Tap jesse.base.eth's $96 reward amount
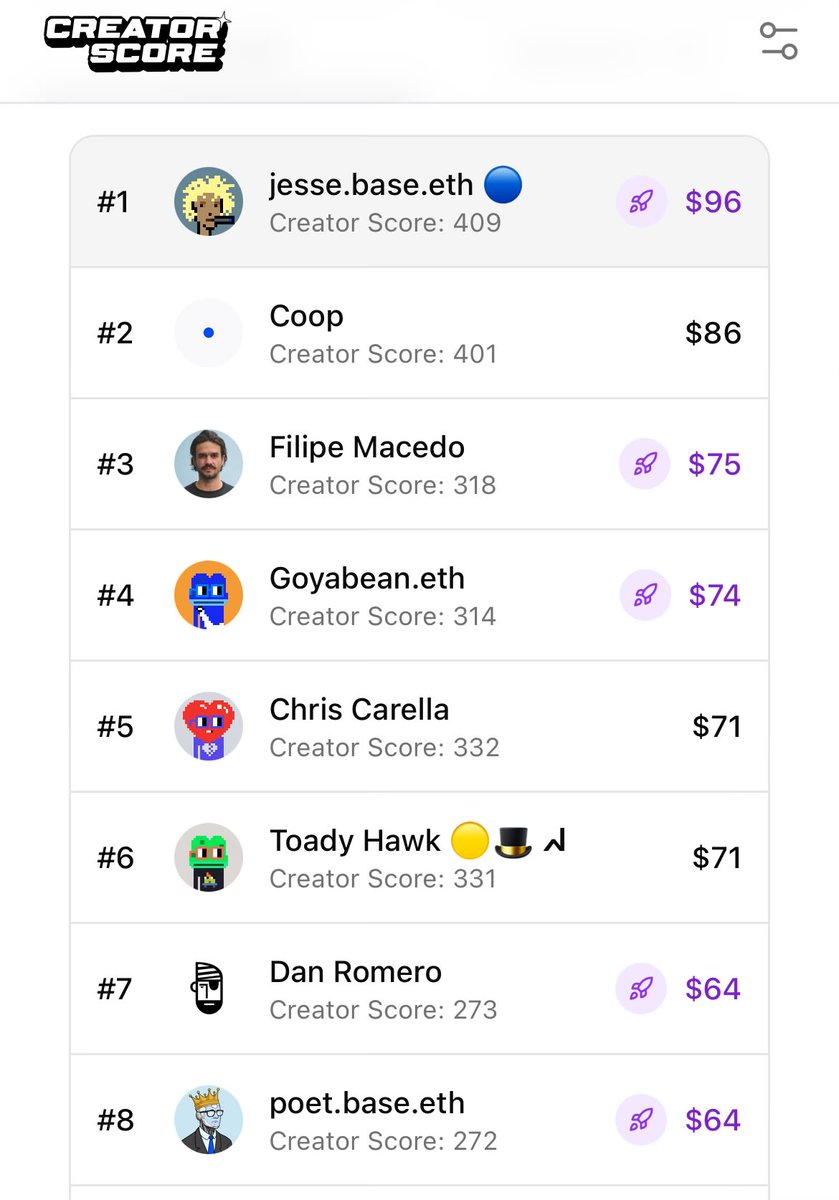Viewport: 839px width, 1200px height. click(713, 202)
